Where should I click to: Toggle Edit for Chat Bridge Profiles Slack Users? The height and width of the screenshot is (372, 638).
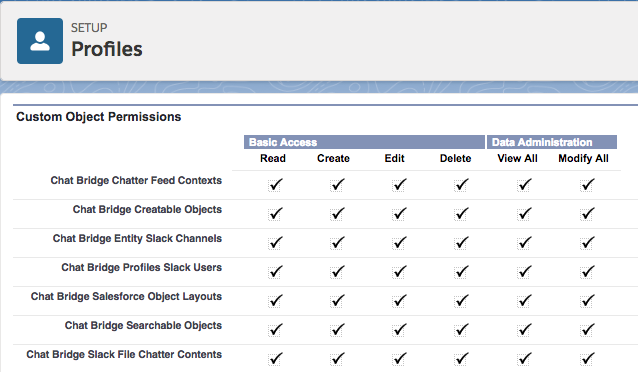pos(399,272)
